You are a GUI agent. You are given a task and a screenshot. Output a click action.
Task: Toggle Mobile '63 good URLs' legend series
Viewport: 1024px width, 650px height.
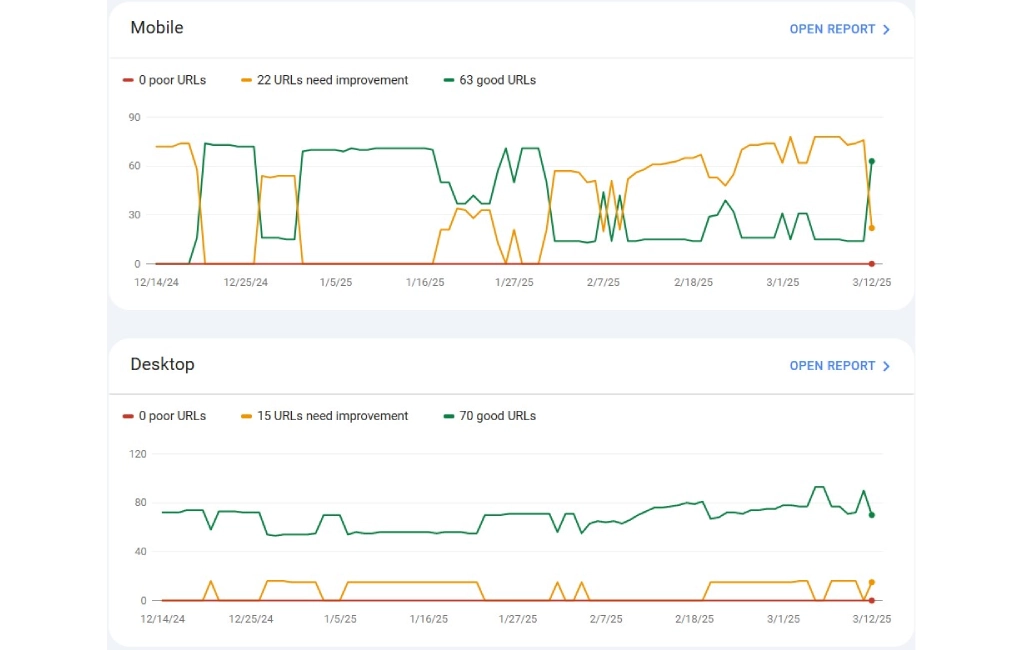click(x=490, y=80)
